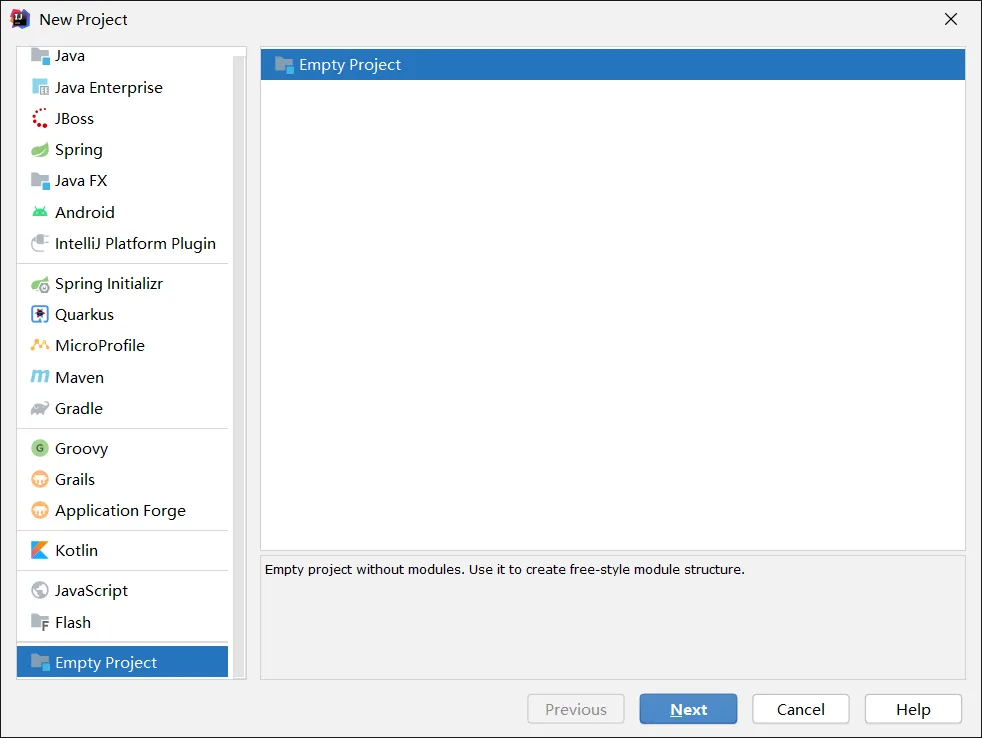Click the Java Enterprise icon in the list
The width and height of the screenshot is (982, 738).
pos(40,87)
